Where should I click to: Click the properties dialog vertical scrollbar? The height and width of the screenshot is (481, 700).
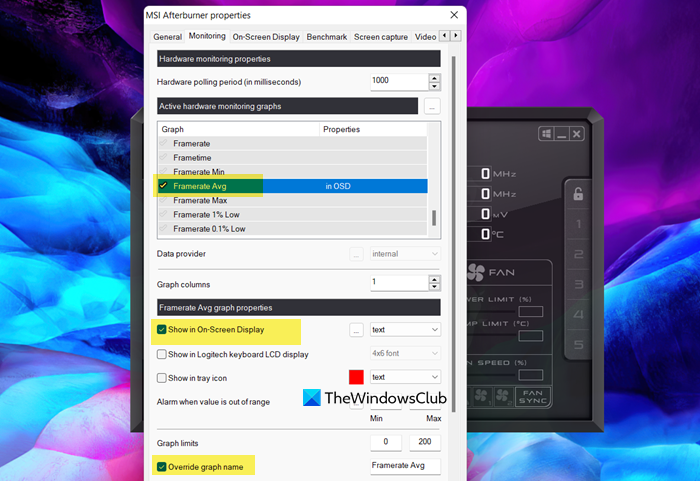tap(454, 234)
